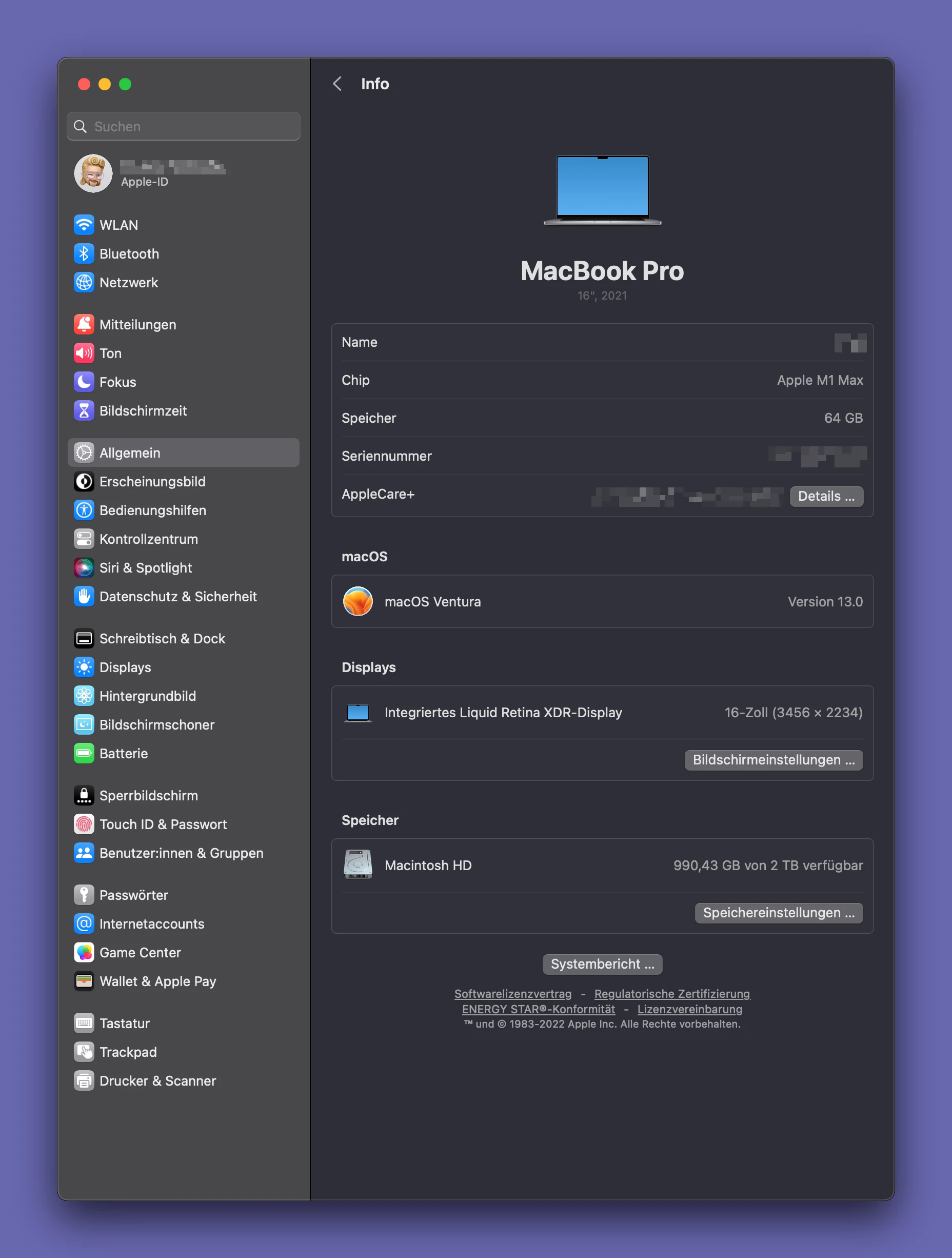Open Bildschirmschoner icon
This screenshot has width=952, height=1258.
(84, 724)
